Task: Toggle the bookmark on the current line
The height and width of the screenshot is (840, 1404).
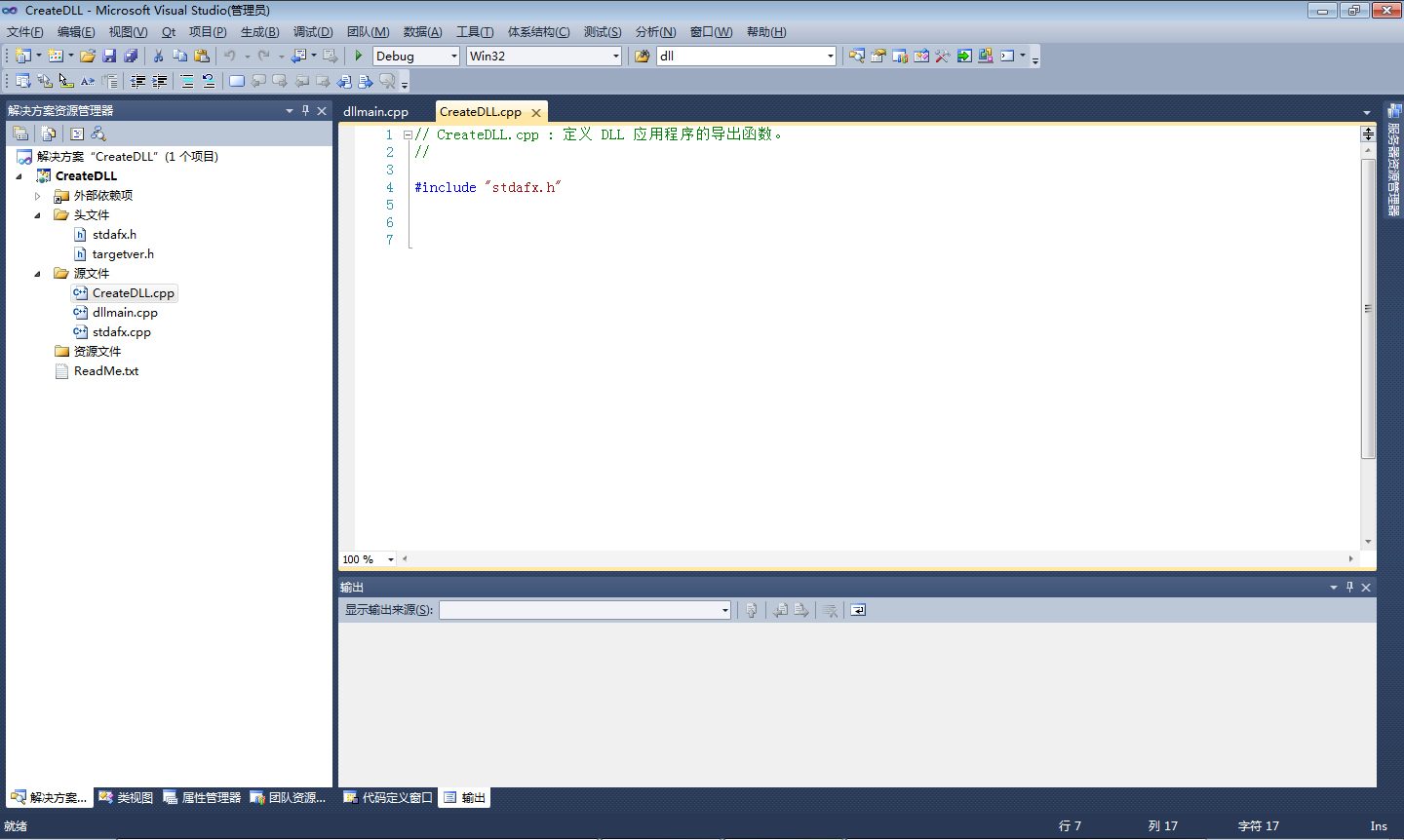Action: [x=236, y=81]
